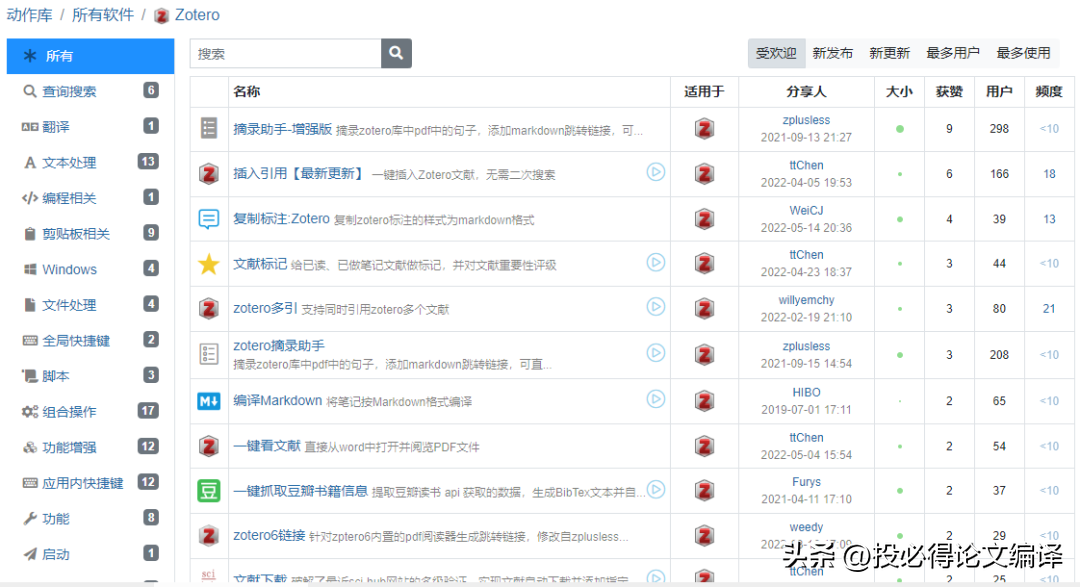1080x587 pixels.
Task: Click the zotero6链接 row action icon
Action: pos(209,535)
